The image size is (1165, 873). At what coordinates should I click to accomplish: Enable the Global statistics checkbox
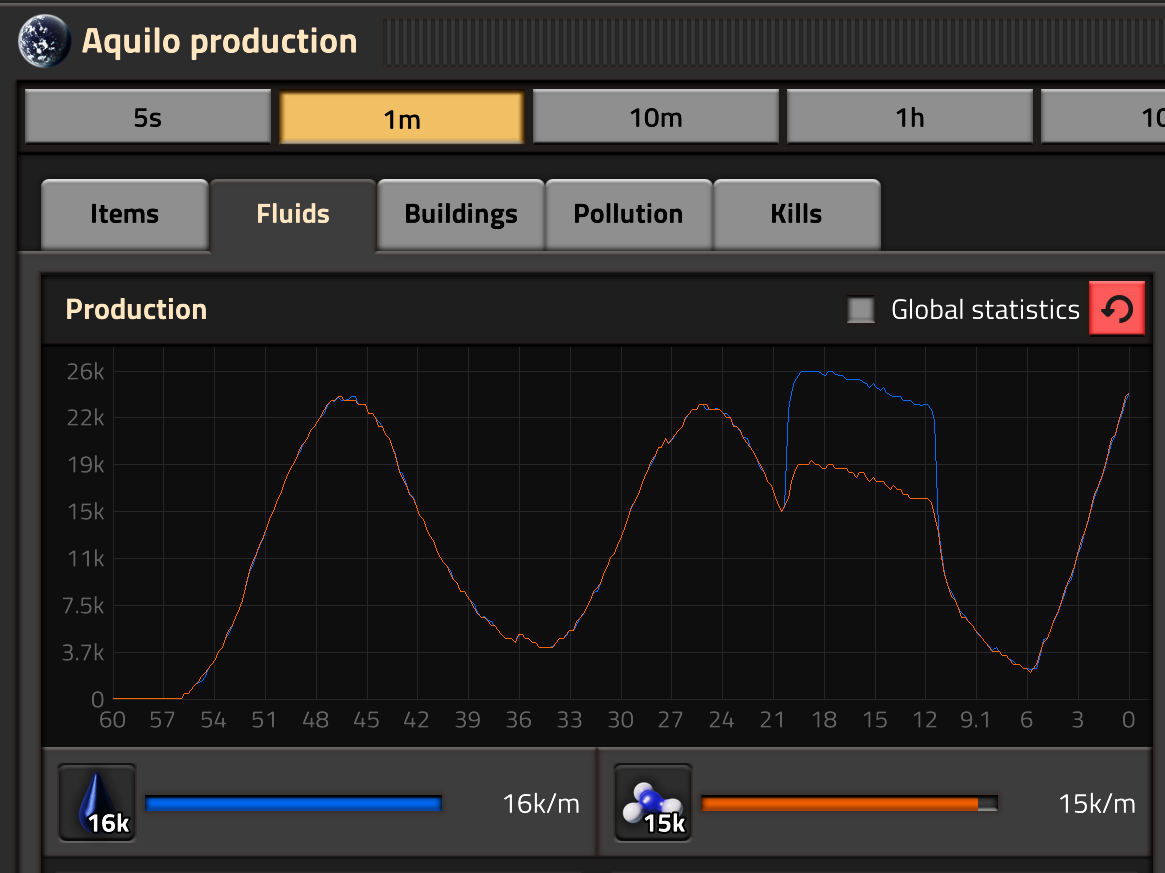(x=861, y=309)
